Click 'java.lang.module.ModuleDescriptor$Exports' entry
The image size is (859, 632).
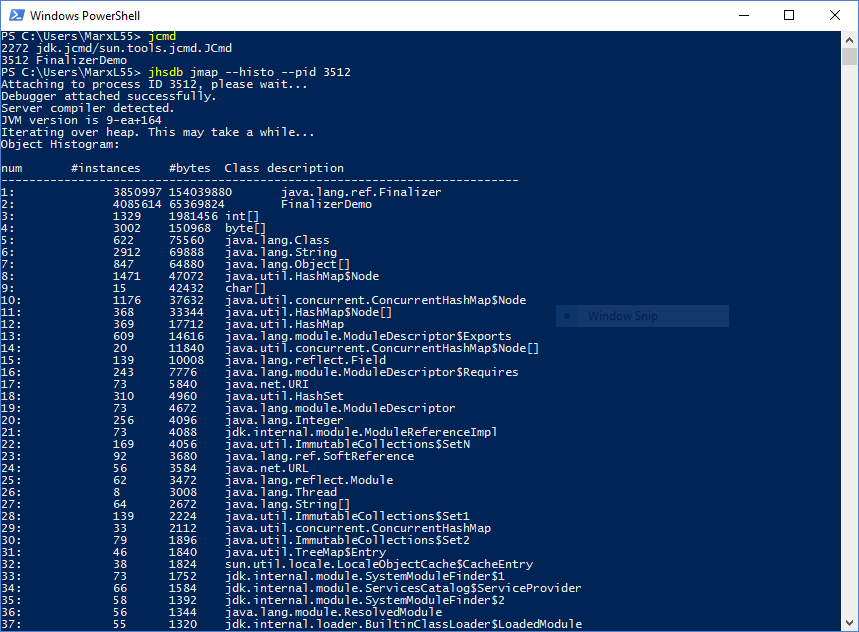point(368,336)
